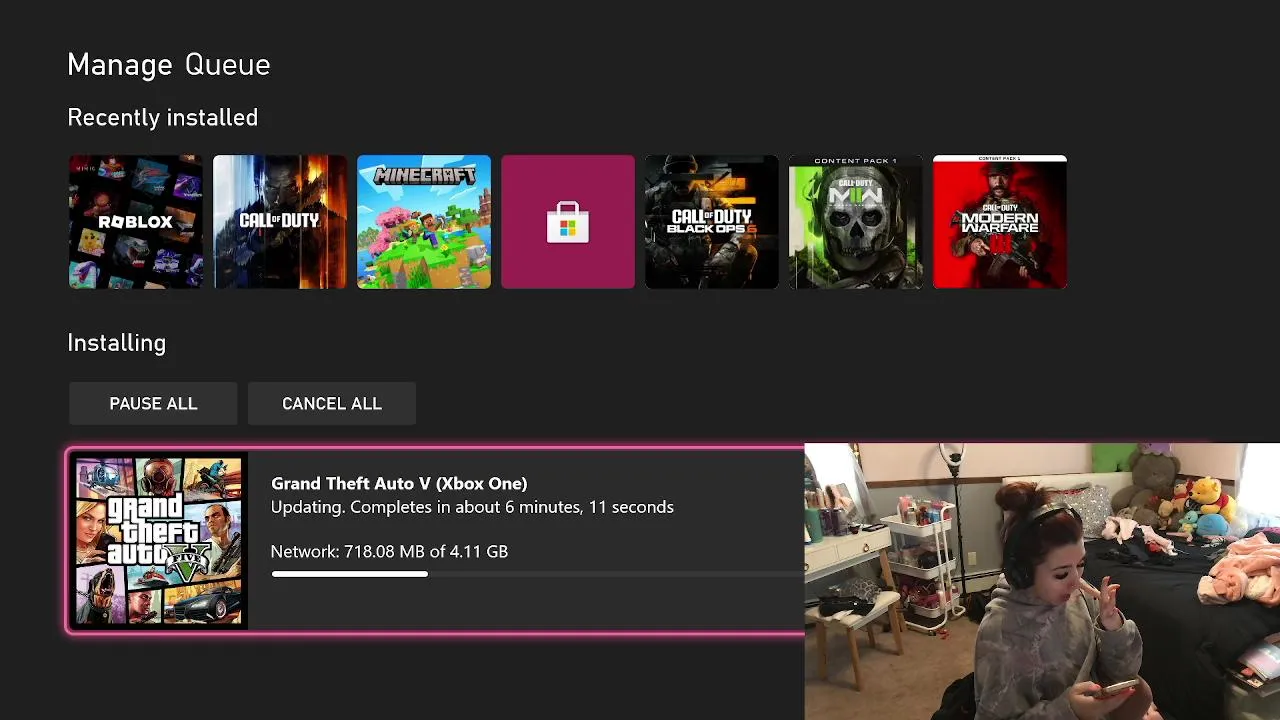Select the Call of Duty Black Ops 6 tile
Screen dimensions: 1280x720
[711, 222]
